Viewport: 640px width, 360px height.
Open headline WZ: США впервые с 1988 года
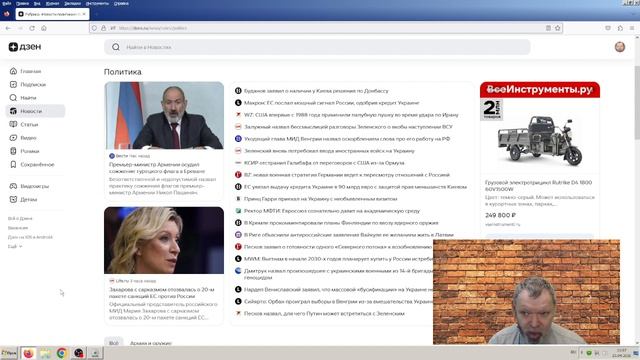[x=351, y=115]
